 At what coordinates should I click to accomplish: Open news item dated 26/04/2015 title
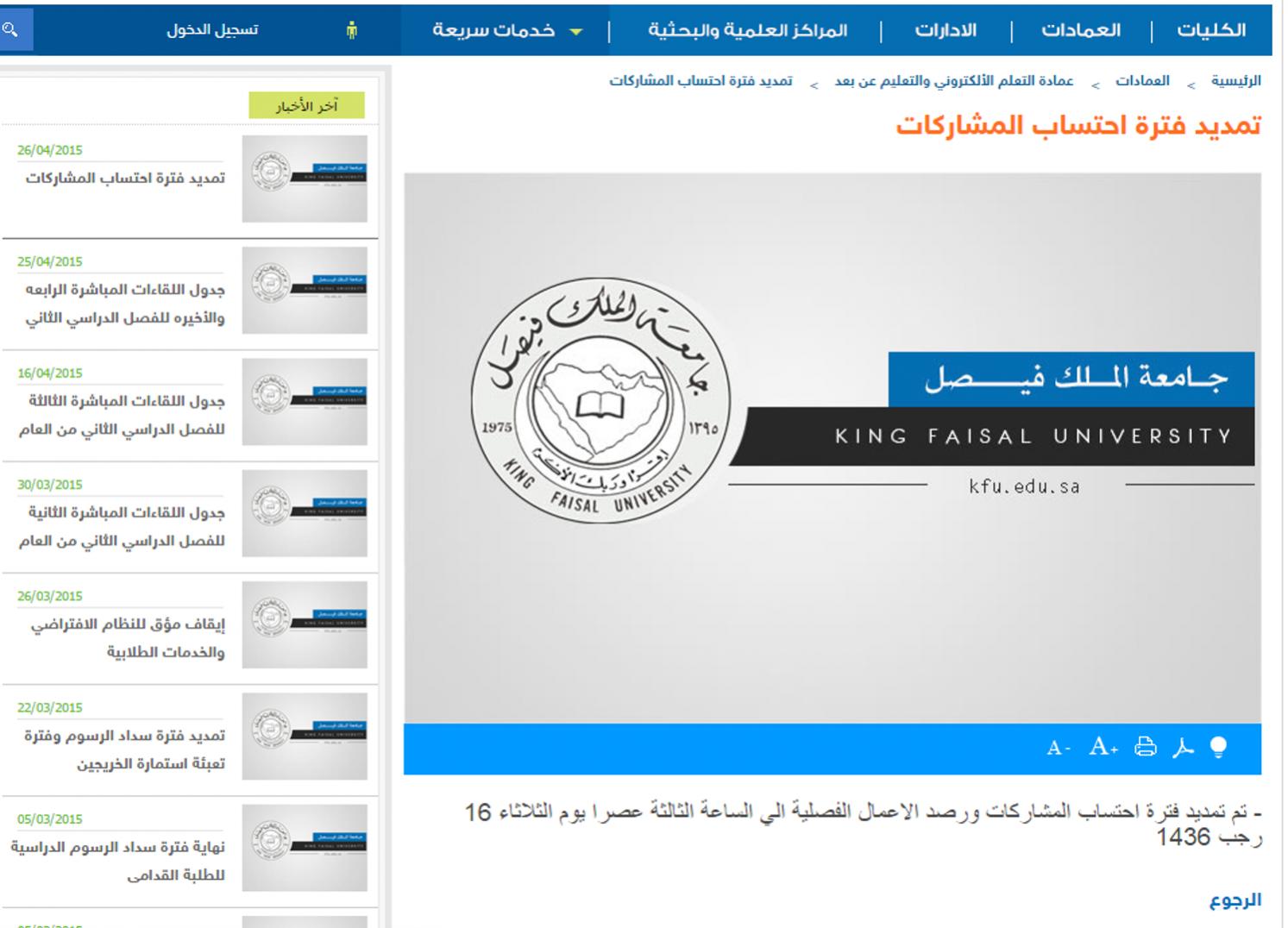pos(125,179)
